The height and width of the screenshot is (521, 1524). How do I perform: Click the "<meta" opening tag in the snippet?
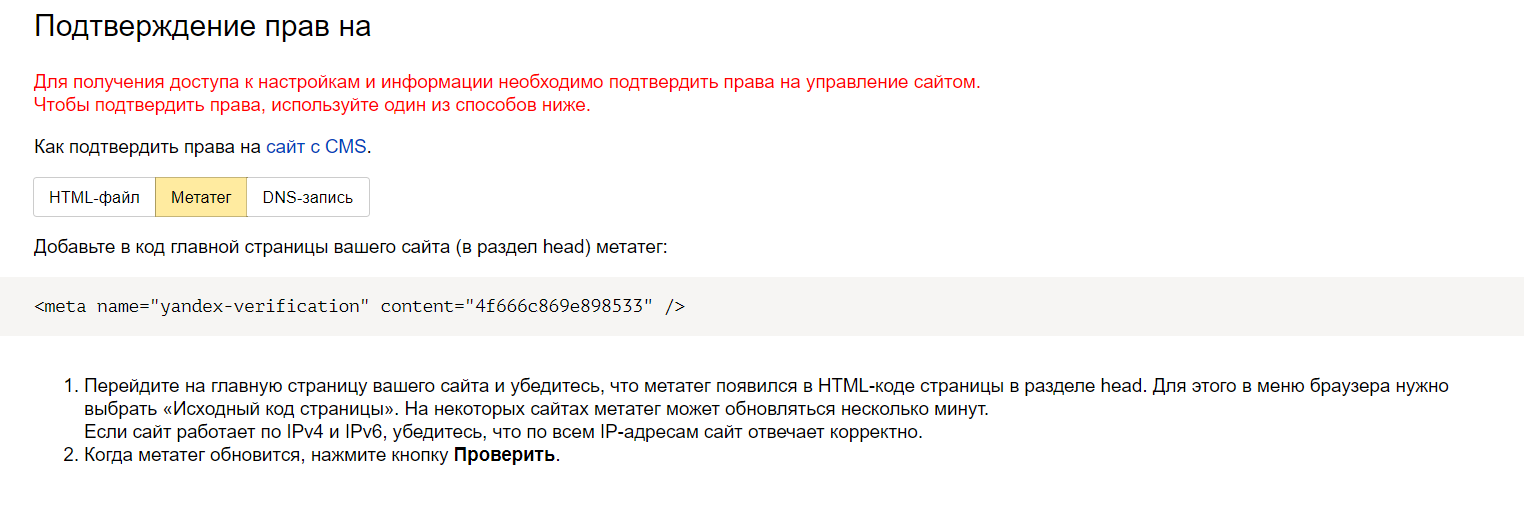(x=61, y=306)
